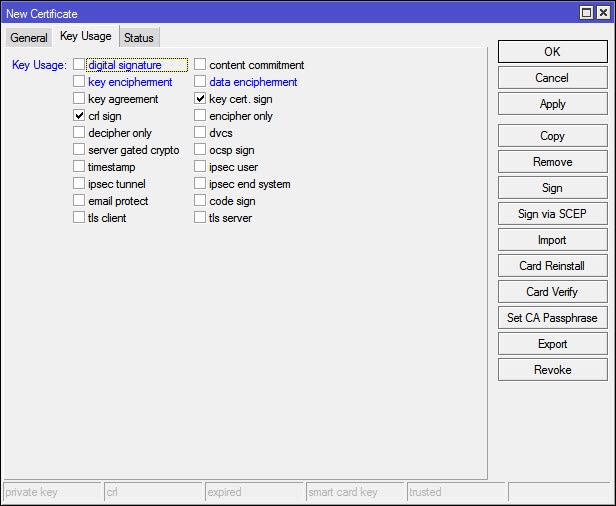Revoke the certificate
The width and height of the screenshot is (616, 506).
tap(552, 370)
